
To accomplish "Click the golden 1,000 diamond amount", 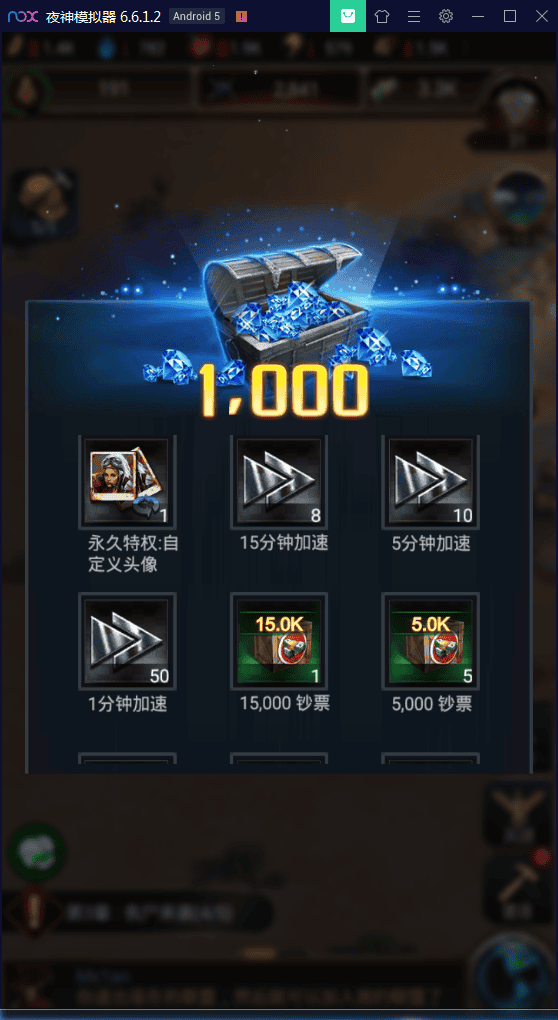I will [283, 390].
